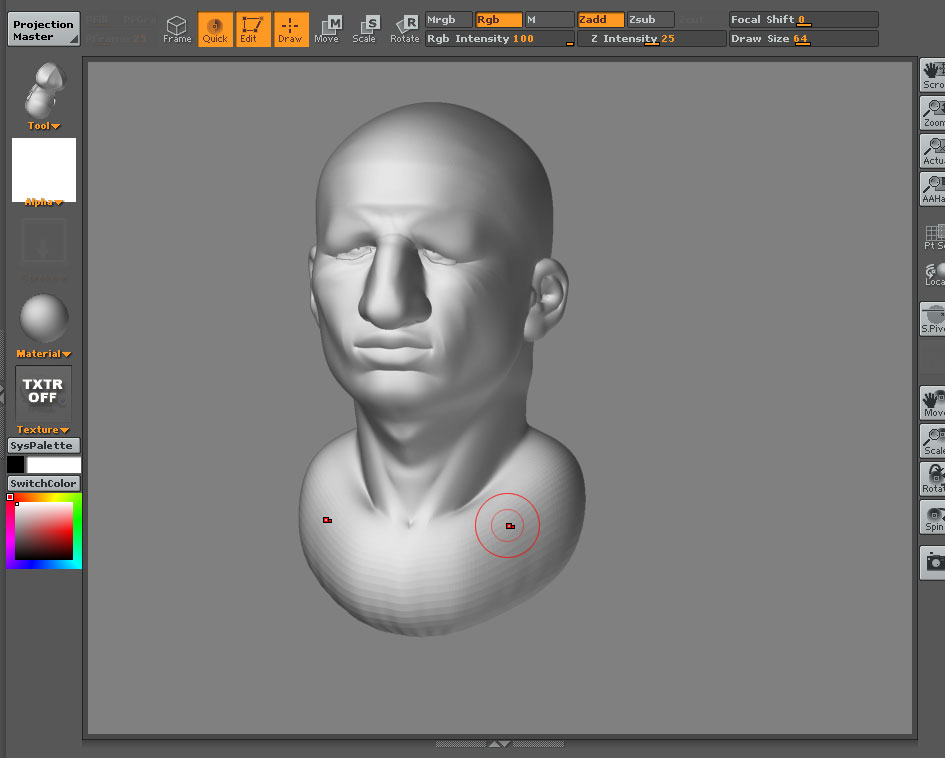Viewport: 945px width, 758px height.
Task: Expand the Material dropdown arrow
Action: pyautogui.click(x=66, y=354)
